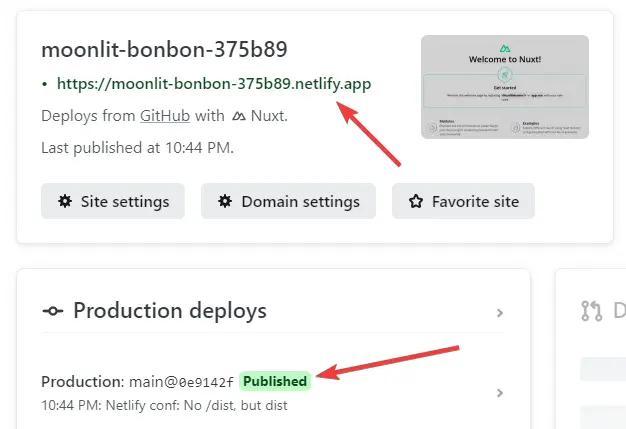Follow the GitHub repository link
The image size is (626, 429).
[165, 116]
